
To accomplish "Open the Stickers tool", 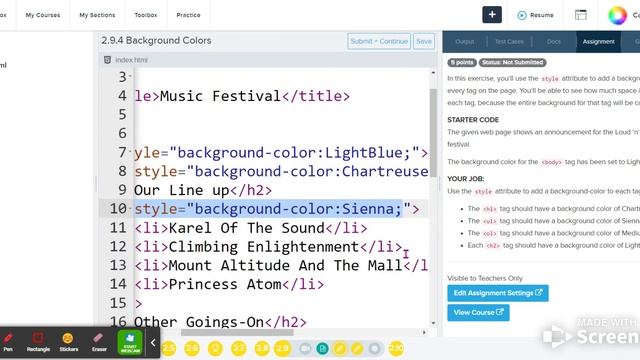I will 68,342.
